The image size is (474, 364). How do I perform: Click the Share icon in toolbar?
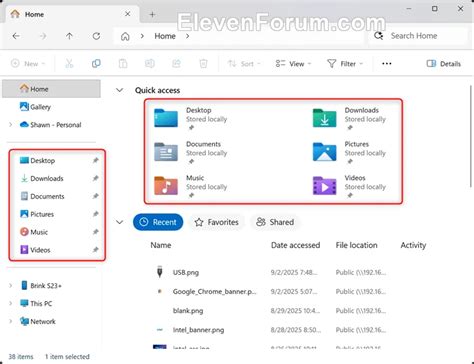point(176,63)
